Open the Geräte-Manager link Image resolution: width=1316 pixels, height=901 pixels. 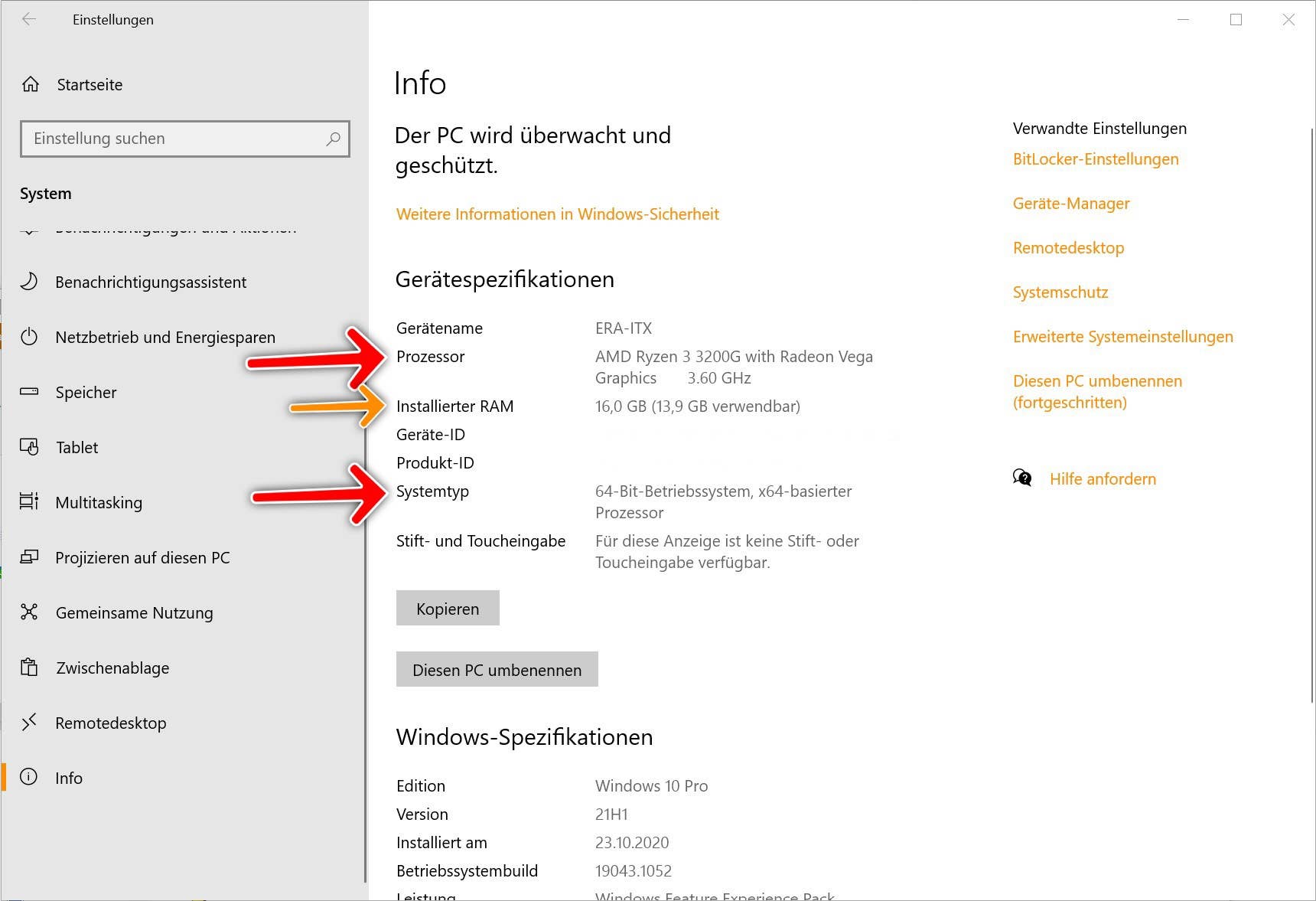click(1071, 203)
